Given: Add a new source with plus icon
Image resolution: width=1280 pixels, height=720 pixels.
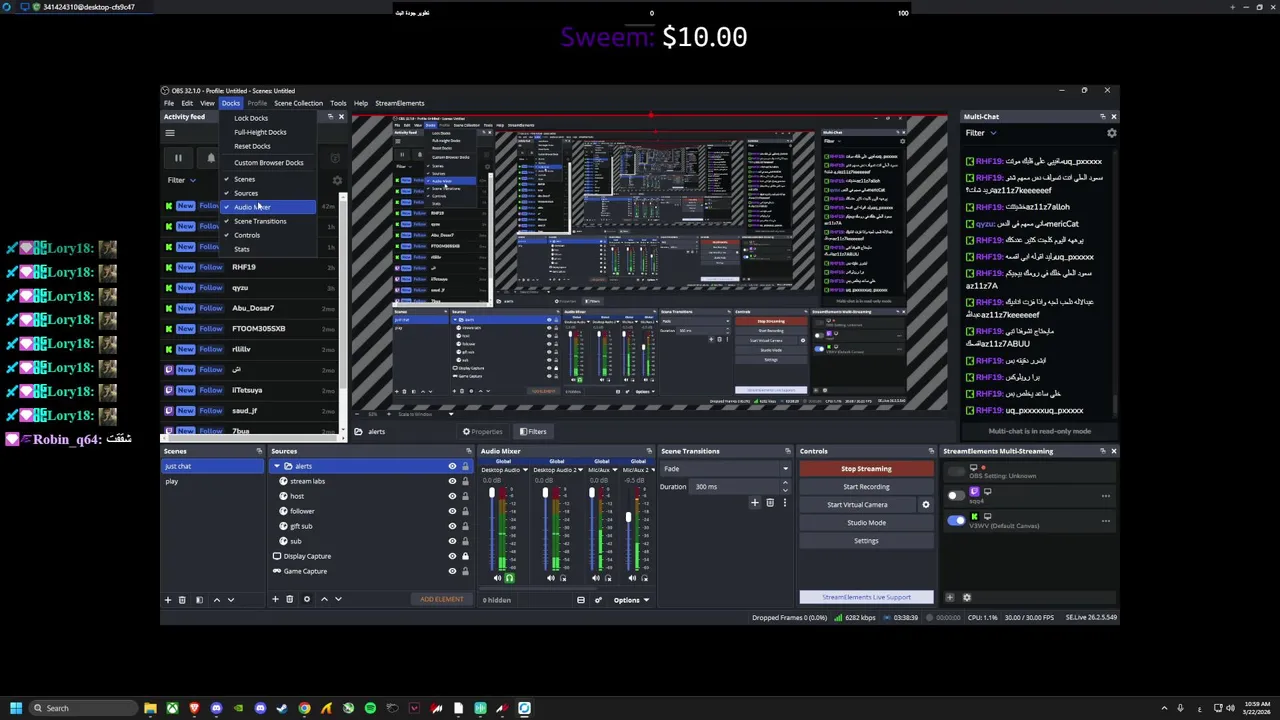Looking at the screenshot, I should point(275,600).
